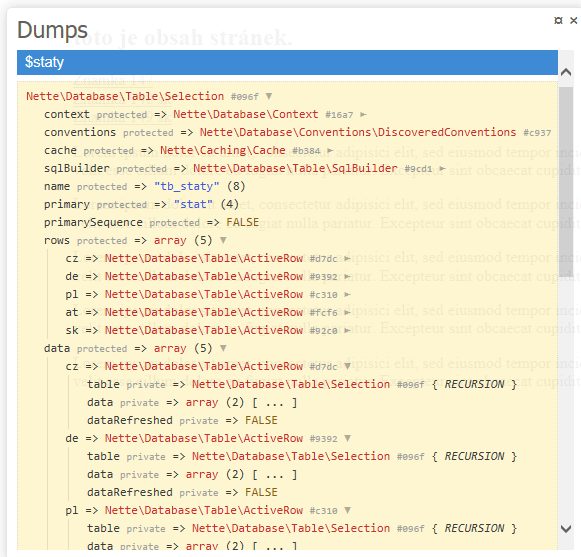Viewport: 581px width, 557px height.
Task: Expand rows de ActiveRow #9392
Action: coord(347,276)
